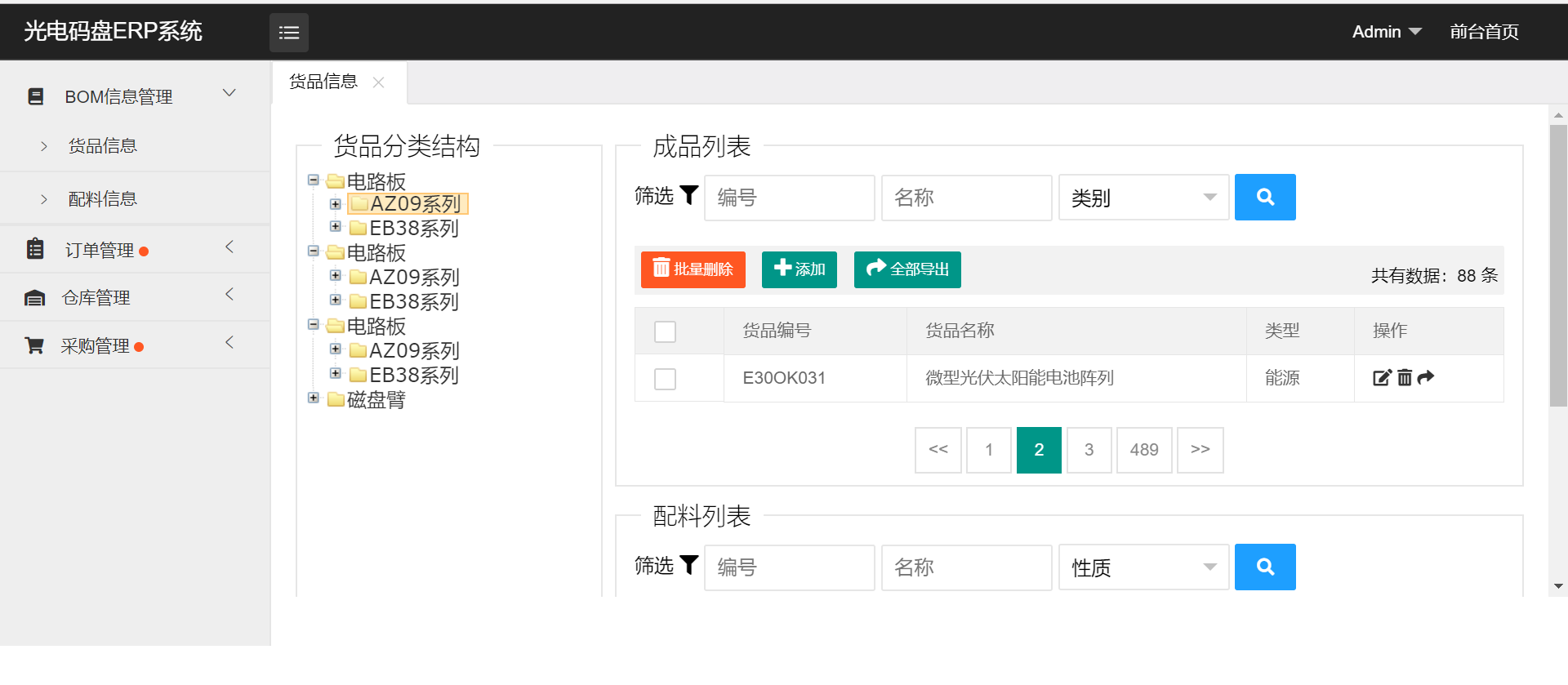The height and width of the screenshot is (685, 1568).
Task: Jump to last page 489
Action: tap(1144, 450)
